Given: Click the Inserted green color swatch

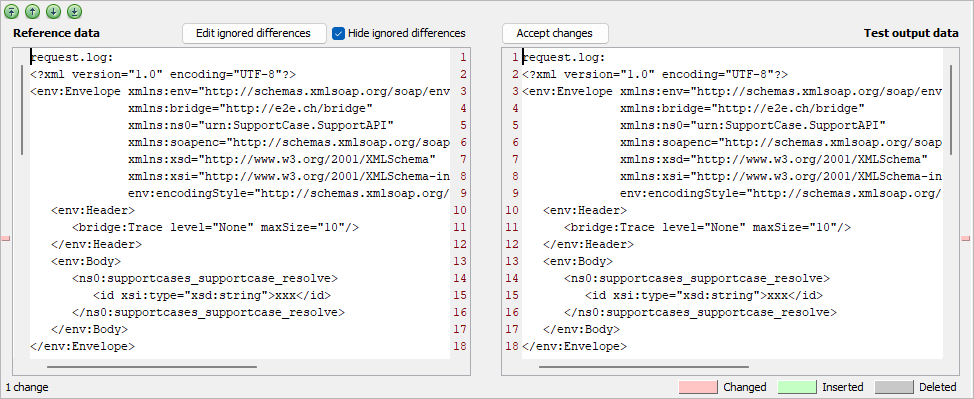Looking at the screenshot, I should tap(797, 387).
